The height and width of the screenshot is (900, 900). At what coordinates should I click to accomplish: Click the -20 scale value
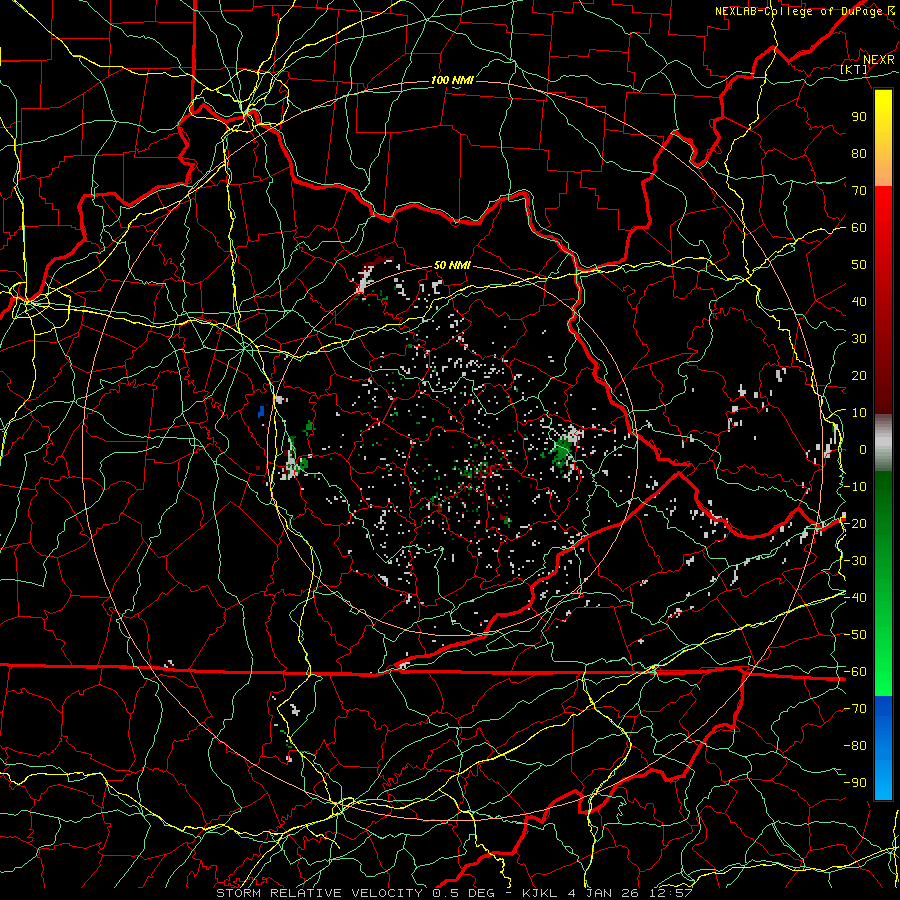click(x=855, y=523)
